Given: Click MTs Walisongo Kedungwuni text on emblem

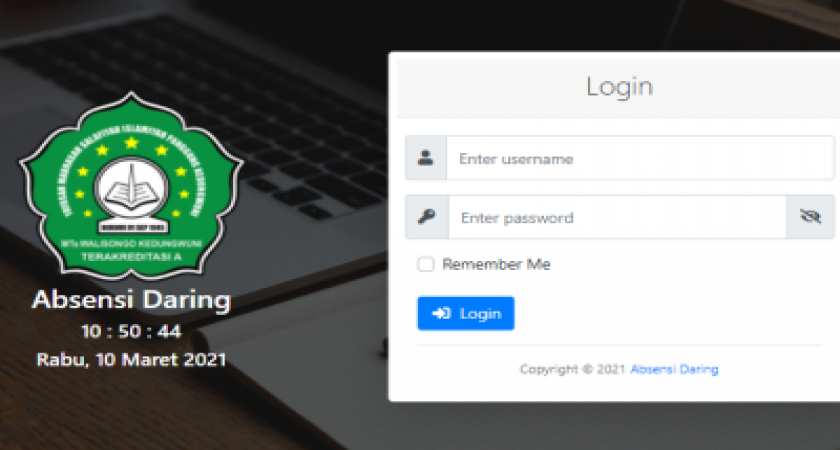Looking at the screenshot, I should 132,244.
